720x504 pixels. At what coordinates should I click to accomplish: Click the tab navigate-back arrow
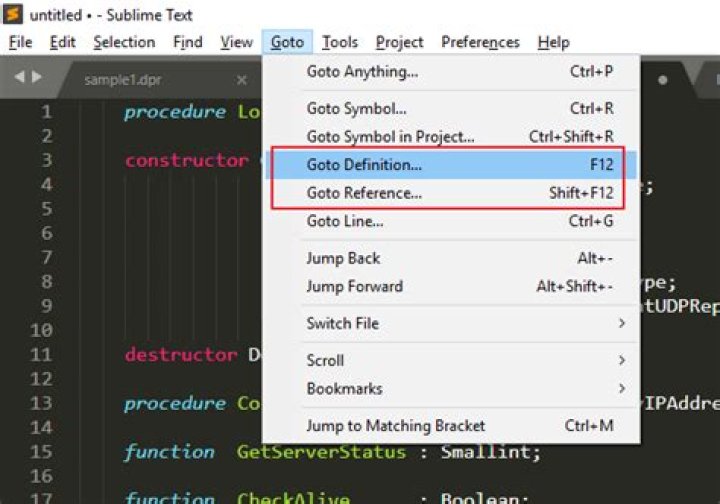[19, 77]
